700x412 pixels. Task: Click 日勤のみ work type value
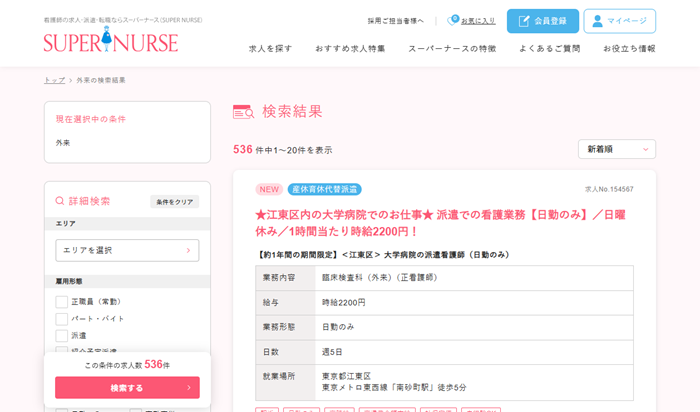click(x=338, y=327)
